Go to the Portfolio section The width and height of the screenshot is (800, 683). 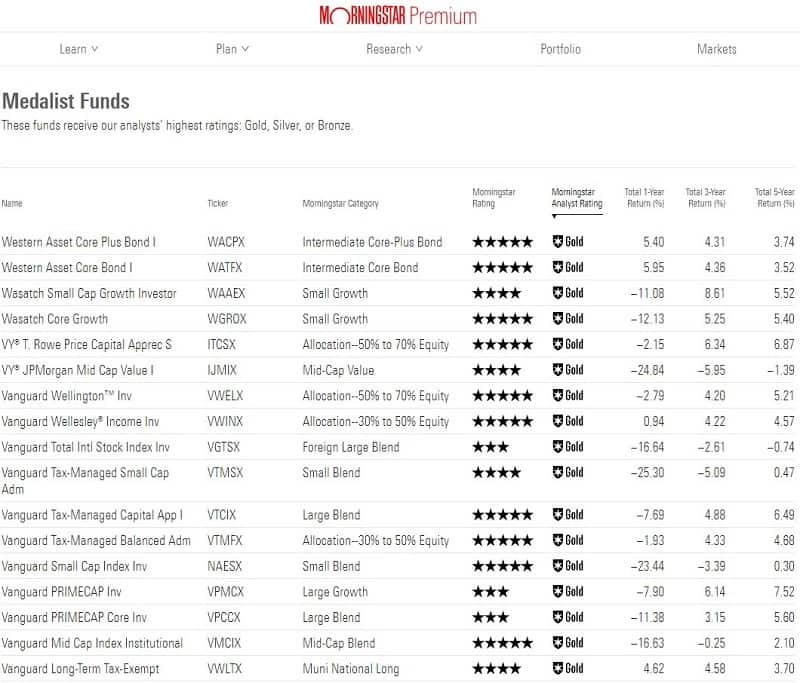click(560, 49)
